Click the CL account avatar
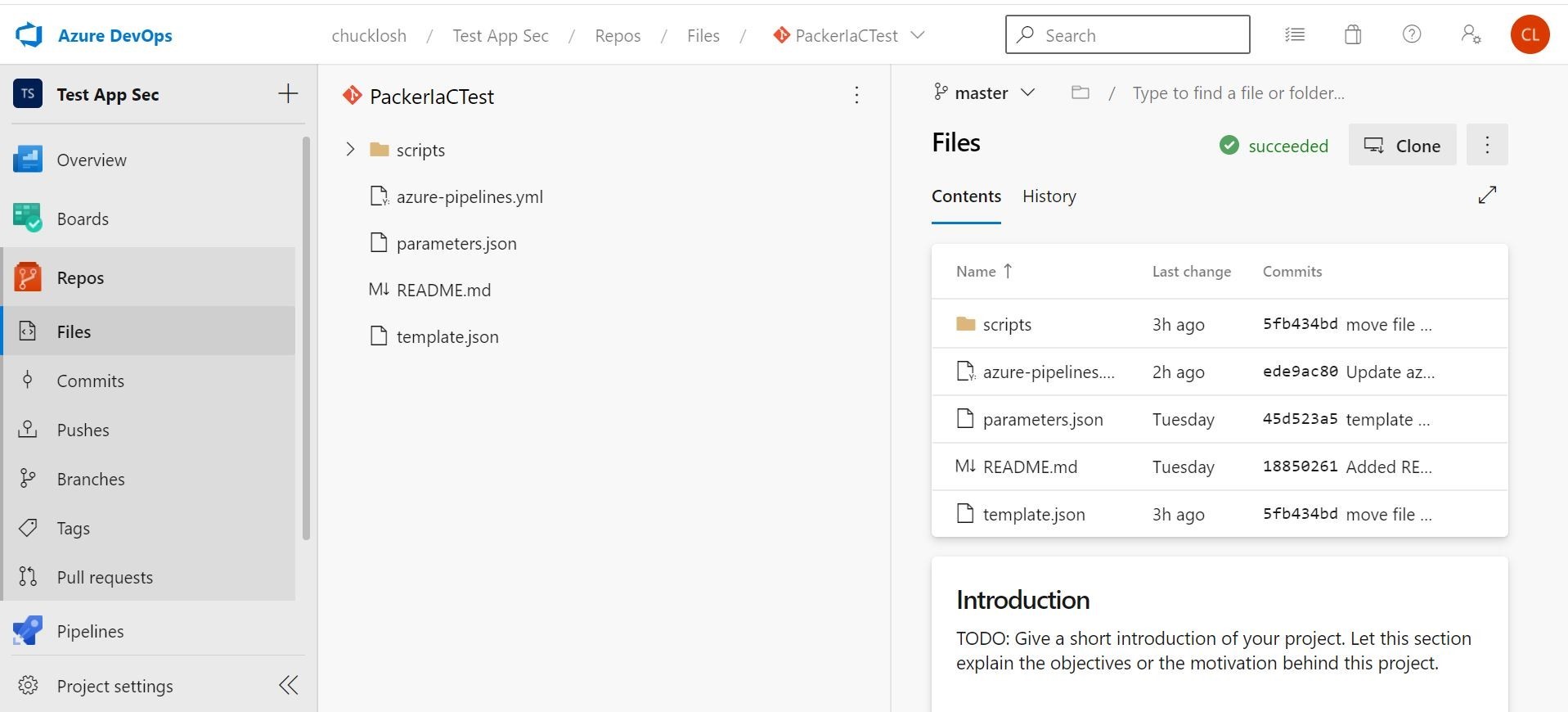 coord(1530,35)
